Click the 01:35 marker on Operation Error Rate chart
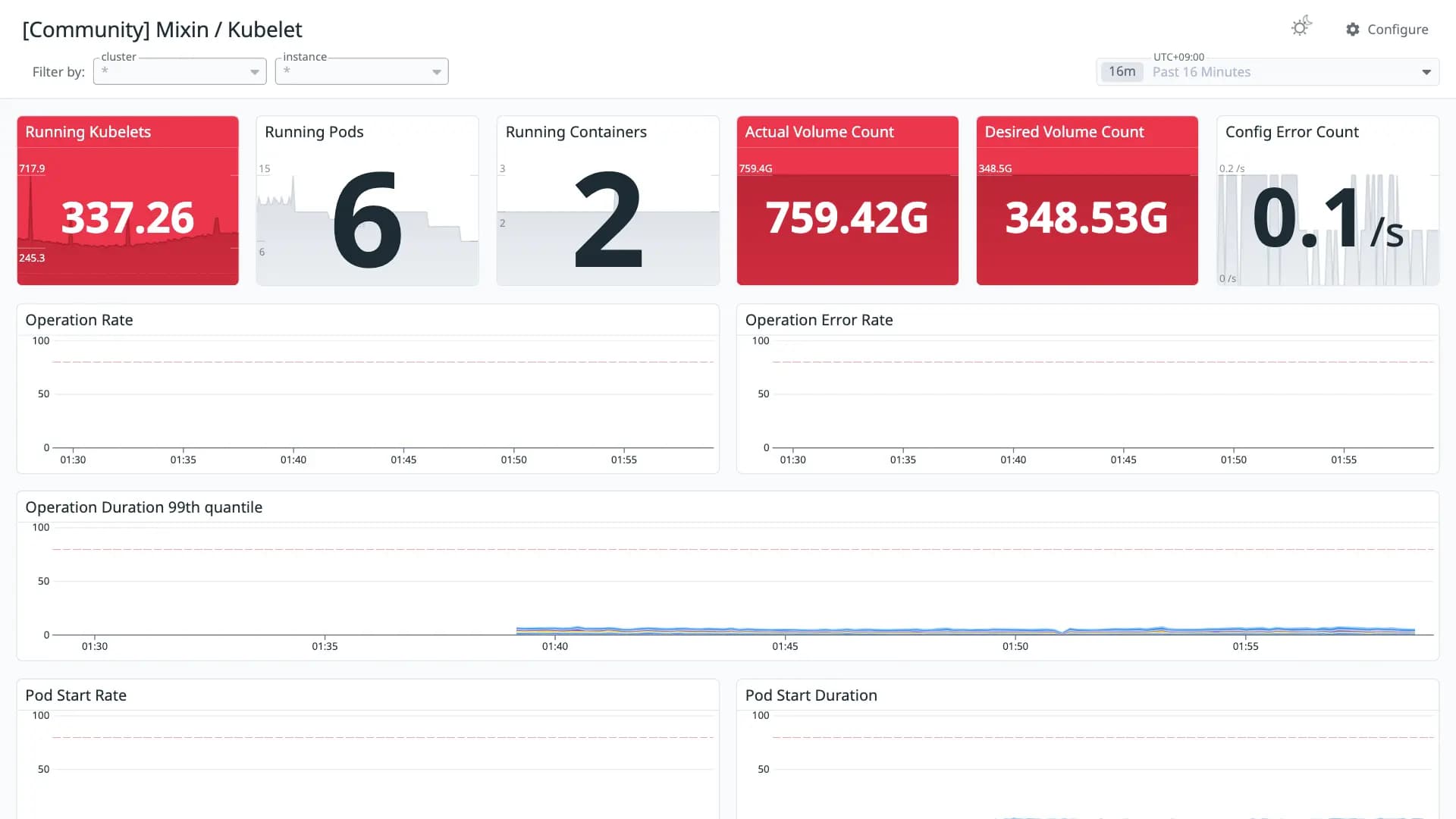Viewport: 1456px width, 819px height. (x=902, y=460)
